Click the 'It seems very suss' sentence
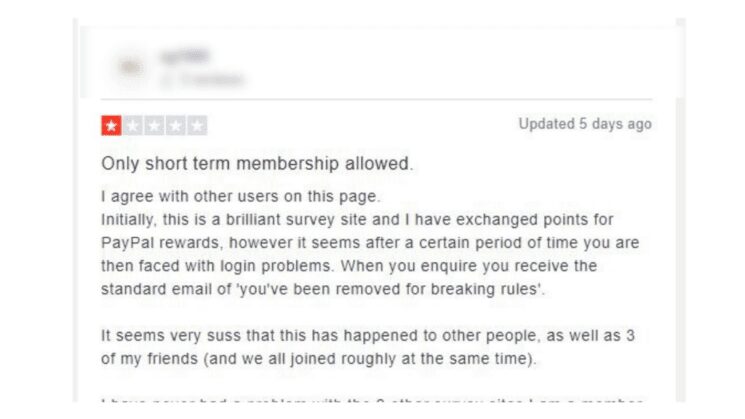The image size is (745, 419). (x=368, y=335)
